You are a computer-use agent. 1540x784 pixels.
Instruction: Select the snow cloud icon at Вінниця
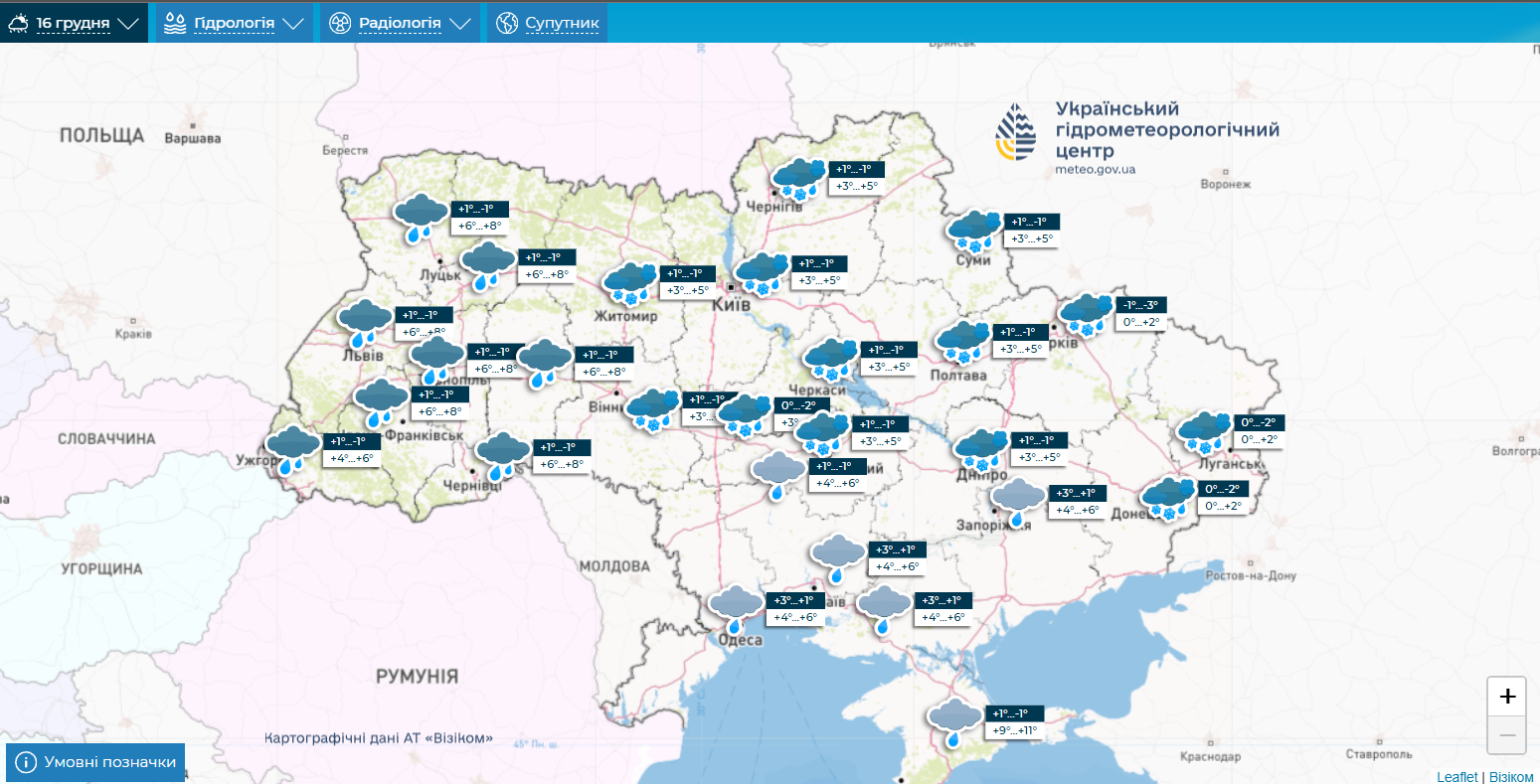click(652, 408)
